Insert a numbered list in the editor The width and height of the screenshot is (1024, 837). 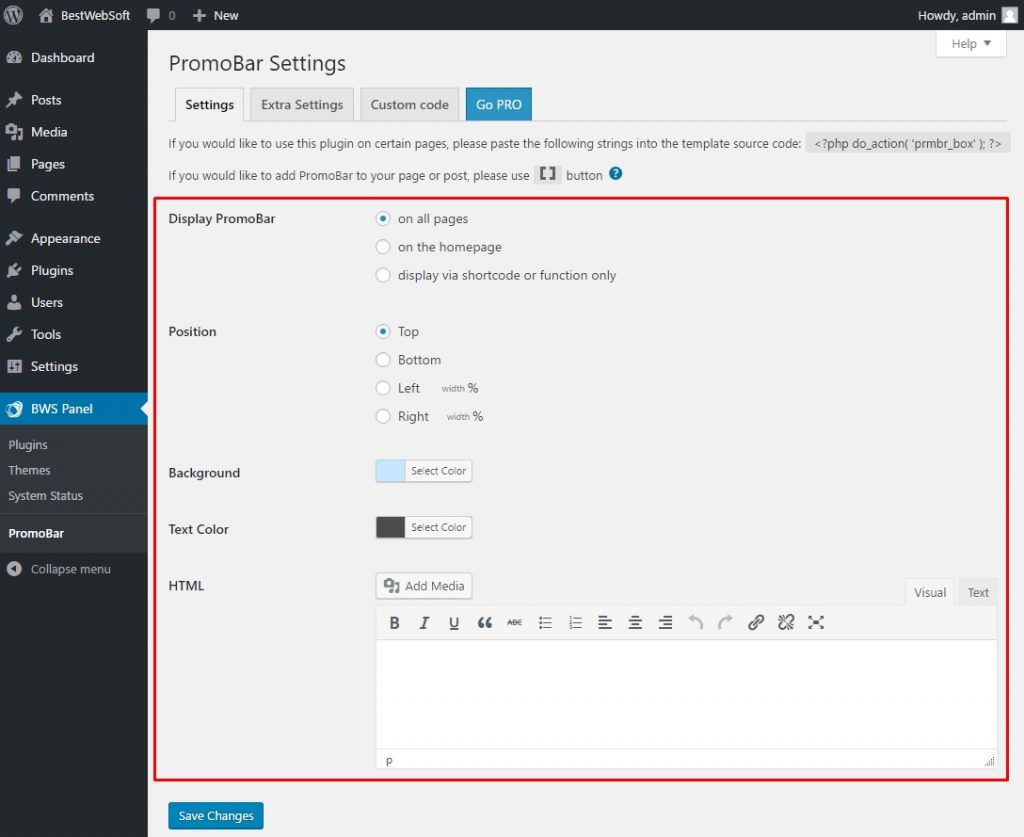click(575, 622)
